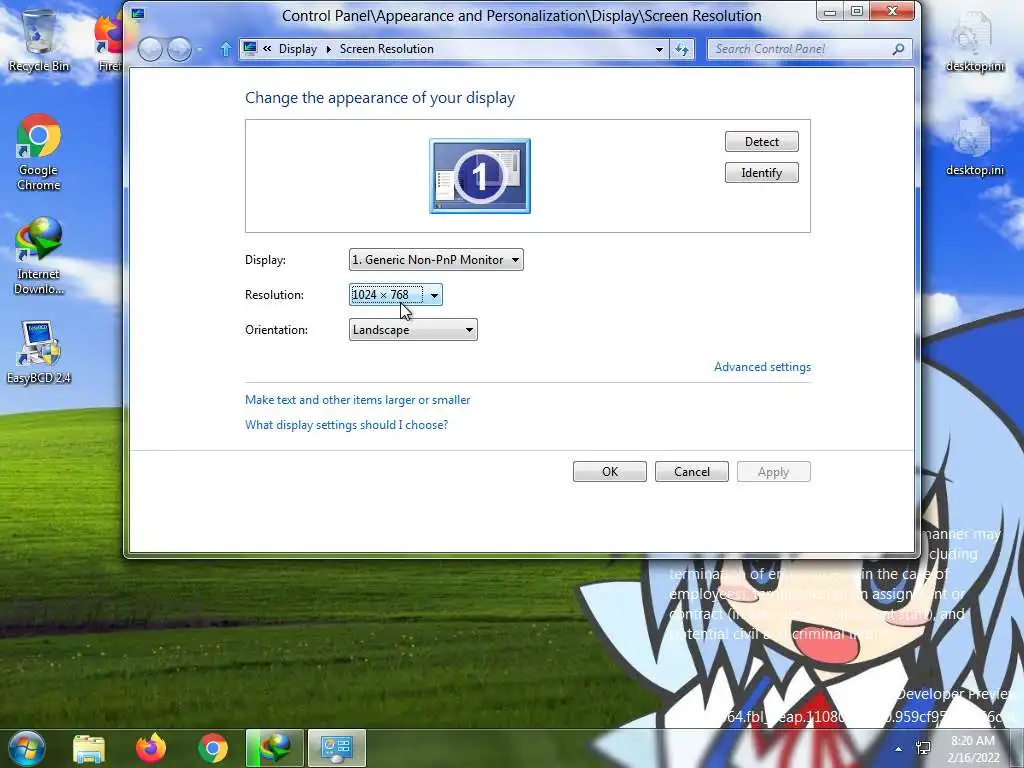Open the Orientation Landscape dropdown

coord(413,330)
